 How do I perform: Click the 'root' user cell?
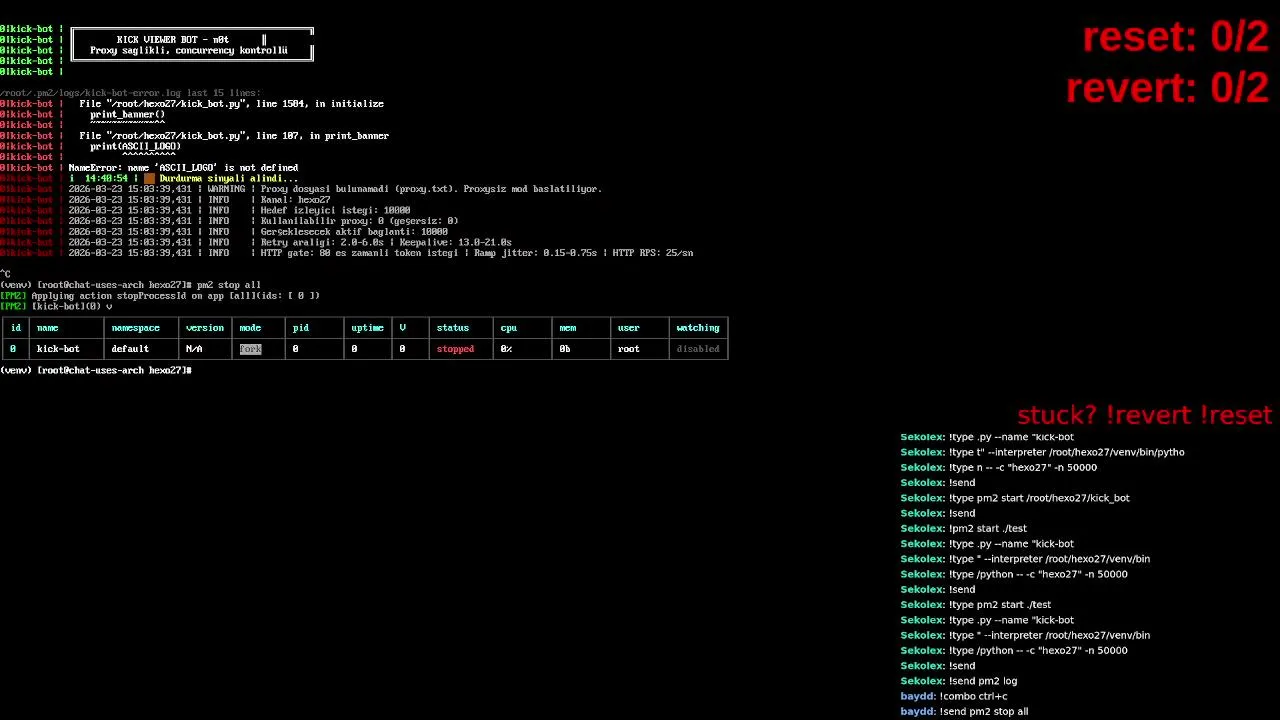click(x=628, y=349)
